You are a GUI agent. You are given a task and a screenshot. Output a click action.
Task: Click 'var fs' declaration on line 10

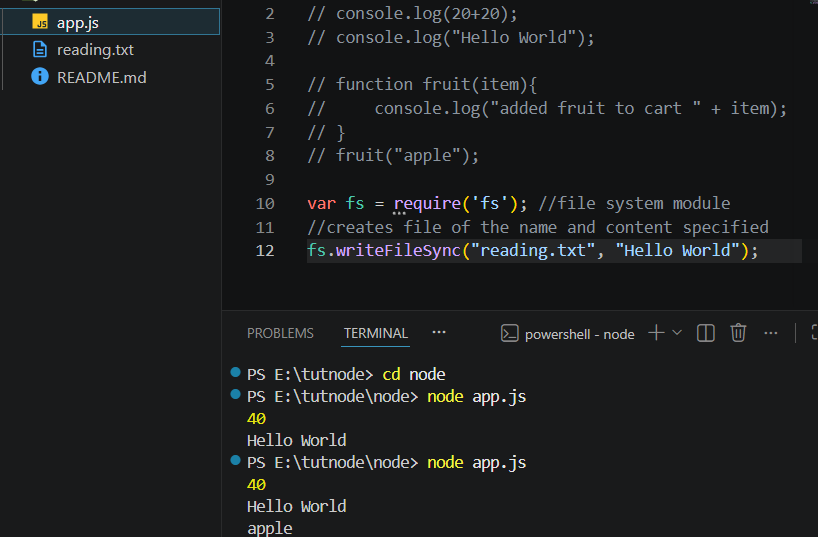335,204
